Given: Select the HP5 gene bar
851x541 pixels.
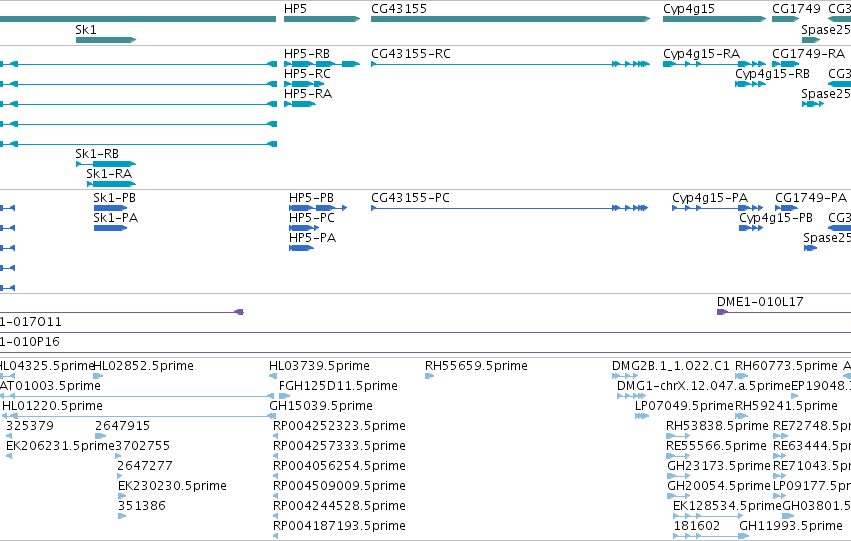Looking at the screenshot, I should click(322, 20).
